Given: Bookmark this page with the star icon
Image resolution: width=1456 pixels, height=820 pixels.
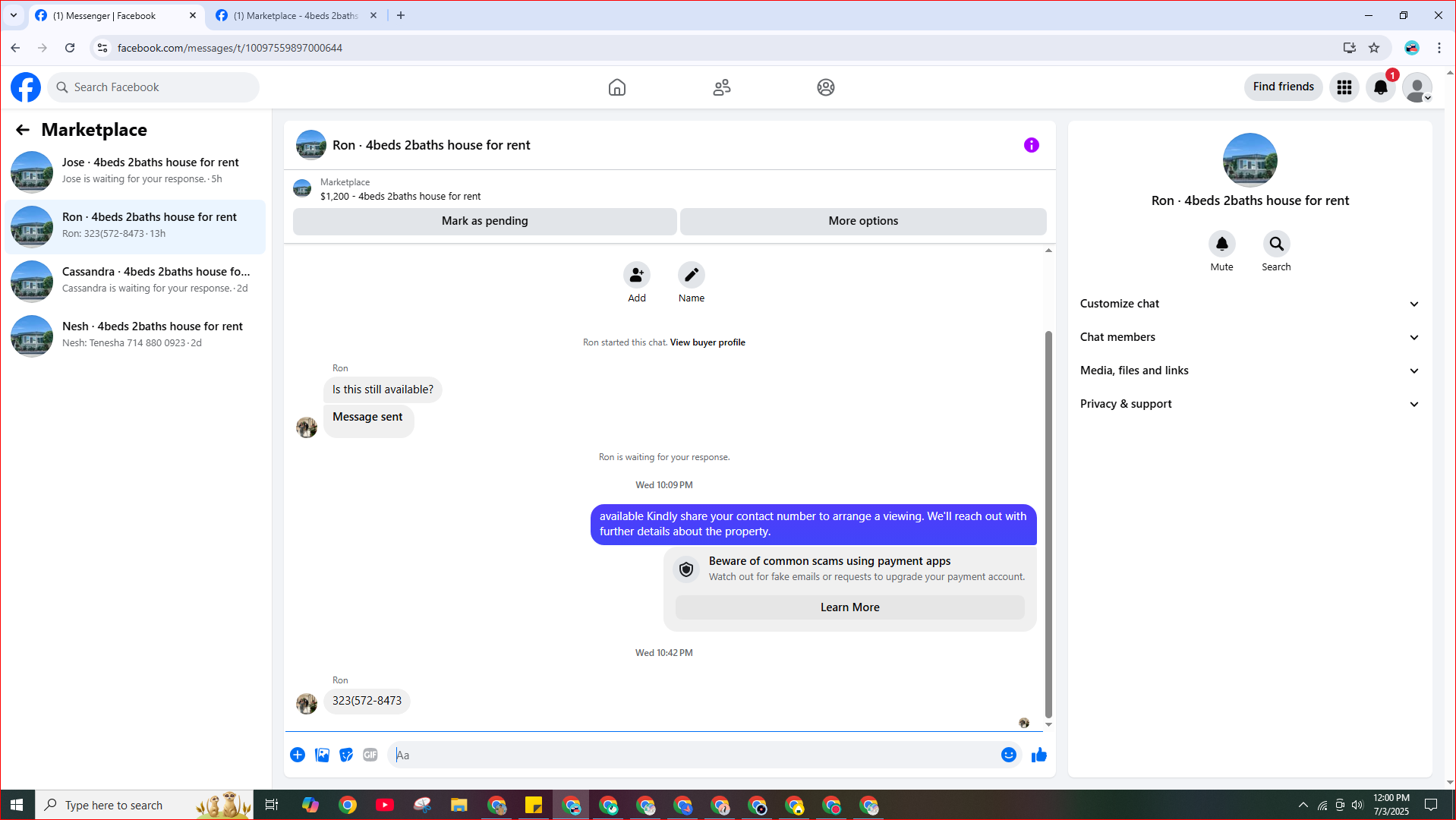Looking at the screenshot, I should [1374, 48].
